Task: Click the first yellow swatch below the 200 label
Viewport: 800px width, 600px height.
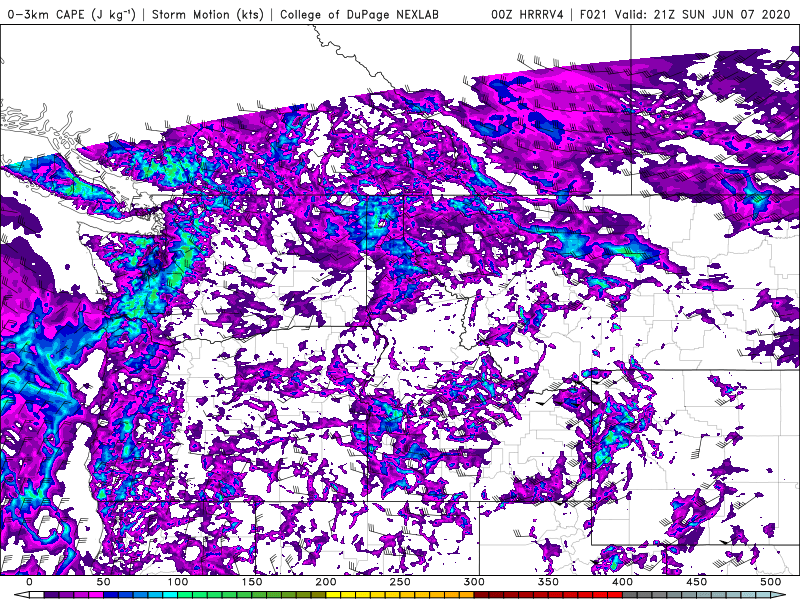Action: click(x=333, y=594)
